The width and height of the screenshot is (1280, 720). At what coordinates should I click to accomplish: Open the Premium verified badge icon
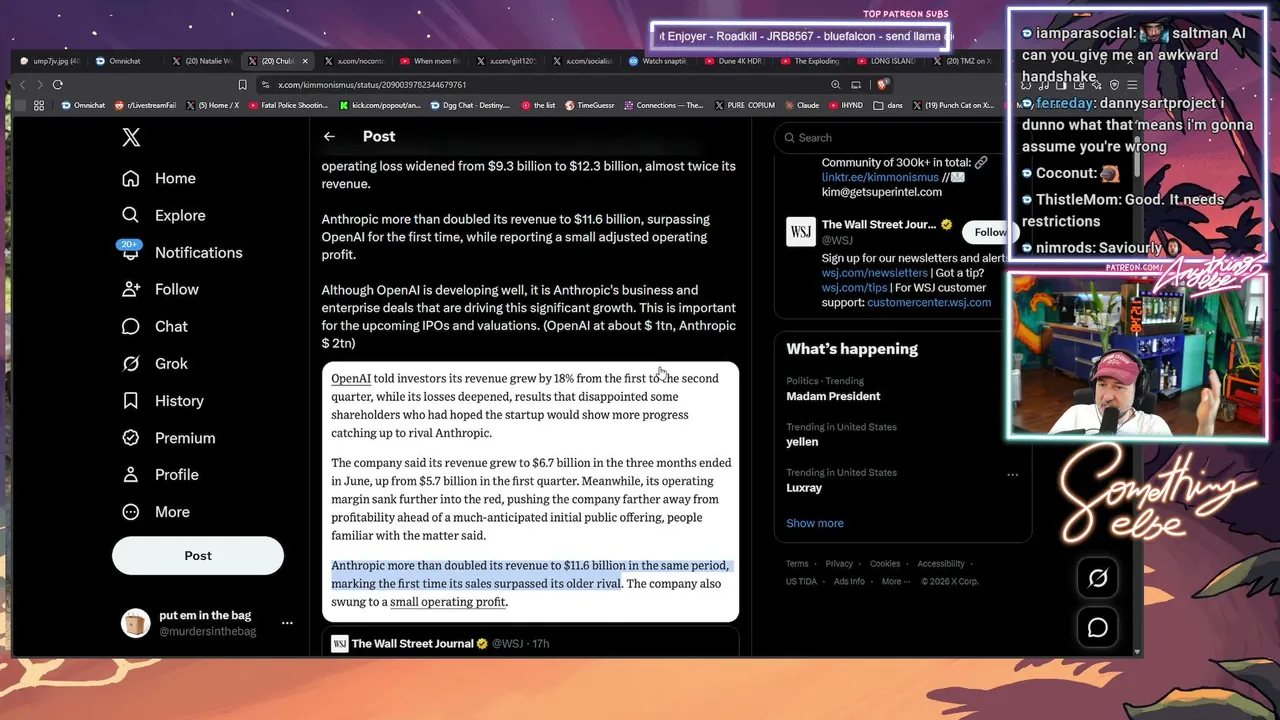(x=131, y=438)
